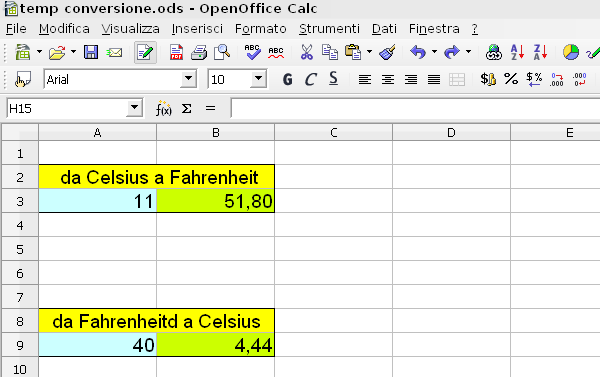Image resolution: width=600 pixels, height=377 pixels.
Task: Apply Standard number format icon
Action: point(534,79)
